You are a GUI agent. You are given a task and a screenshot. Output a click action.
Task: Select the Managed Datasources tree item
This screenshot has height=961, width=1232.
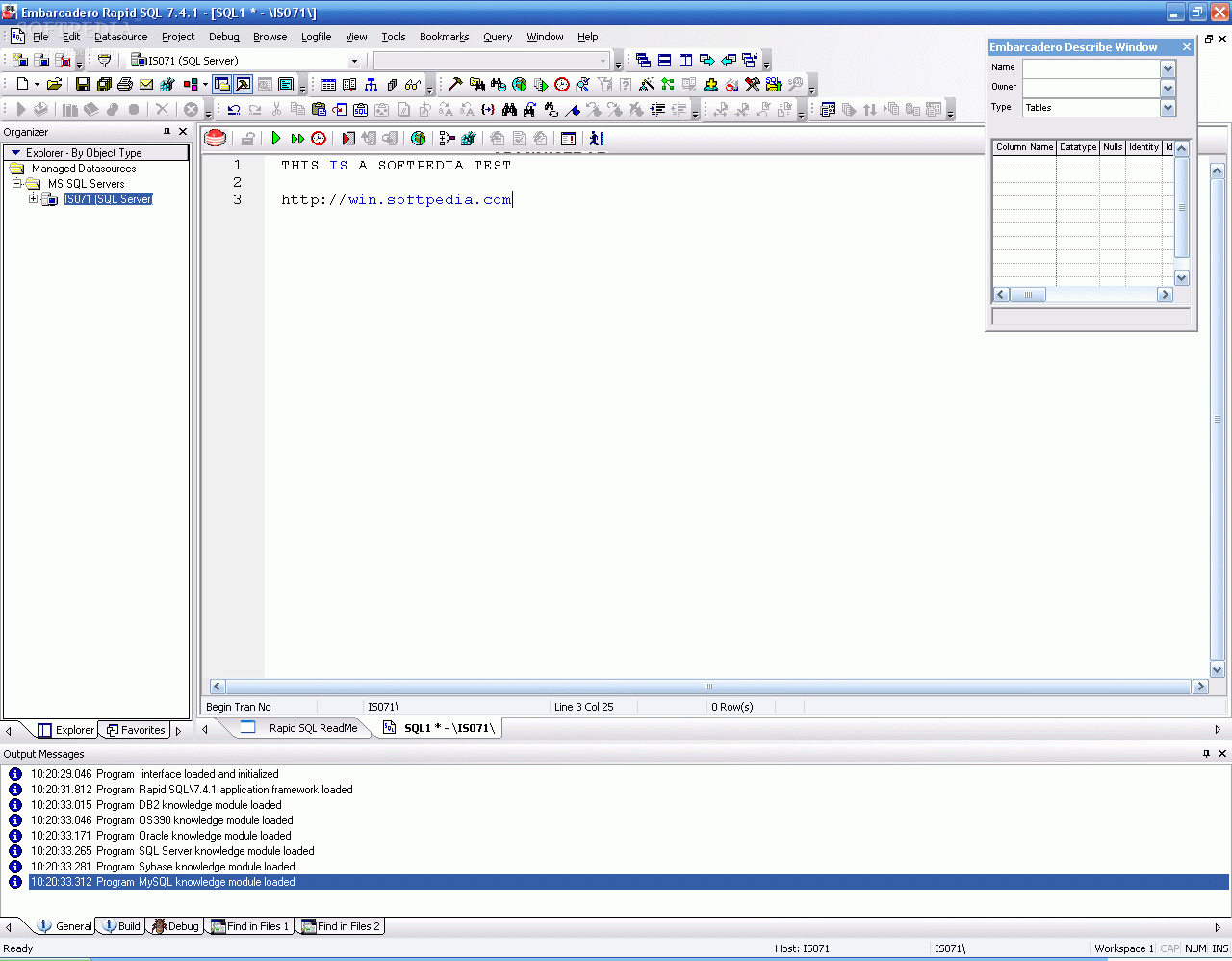pos(84,169)
